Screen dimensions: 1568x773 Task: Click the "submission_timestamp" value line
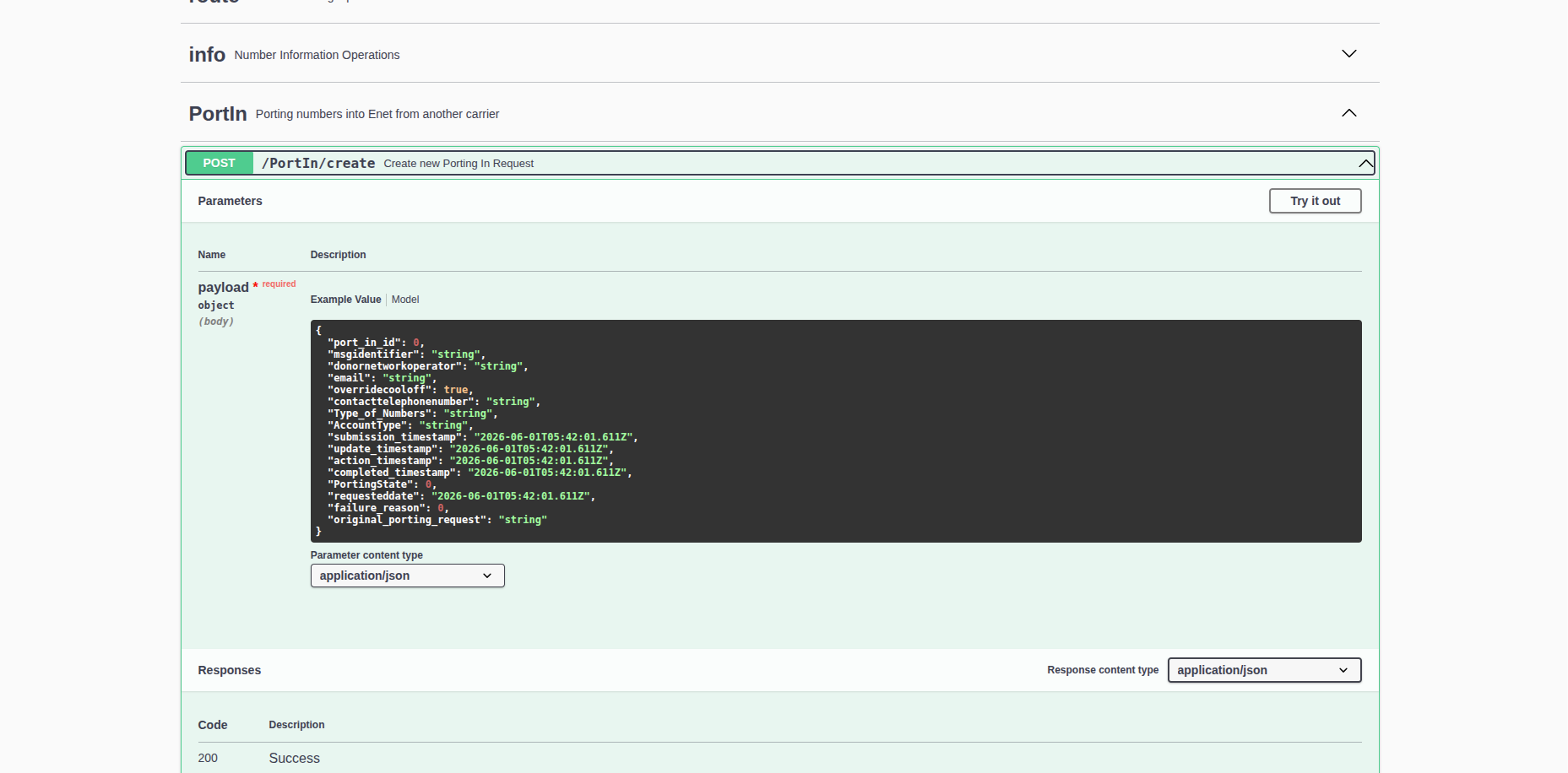tap(482, 437)
